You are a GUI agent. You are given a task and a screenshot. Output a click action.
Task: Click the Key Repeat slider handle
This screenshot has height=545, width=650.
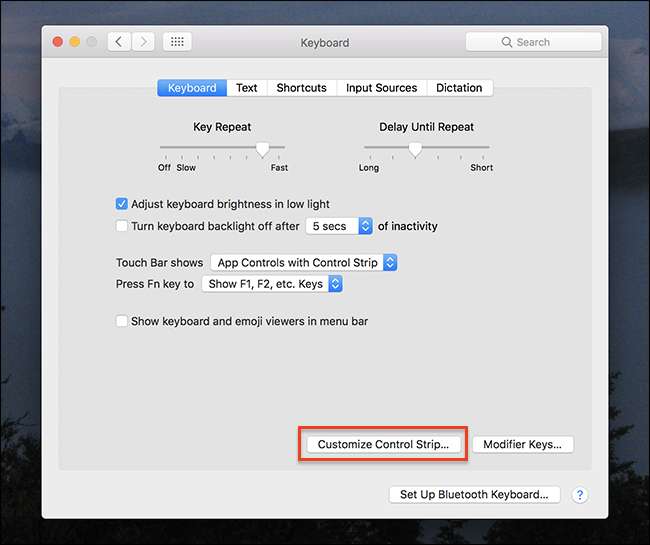(262, 149)
